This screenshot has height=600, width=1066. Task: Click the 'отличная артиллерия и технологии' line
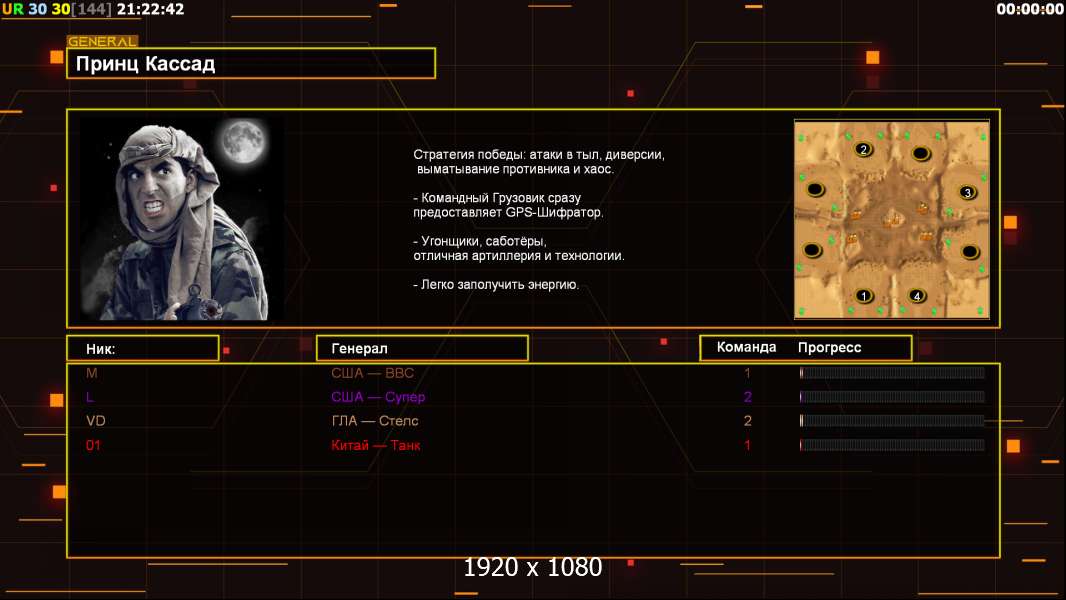click(x=519, y=255)
